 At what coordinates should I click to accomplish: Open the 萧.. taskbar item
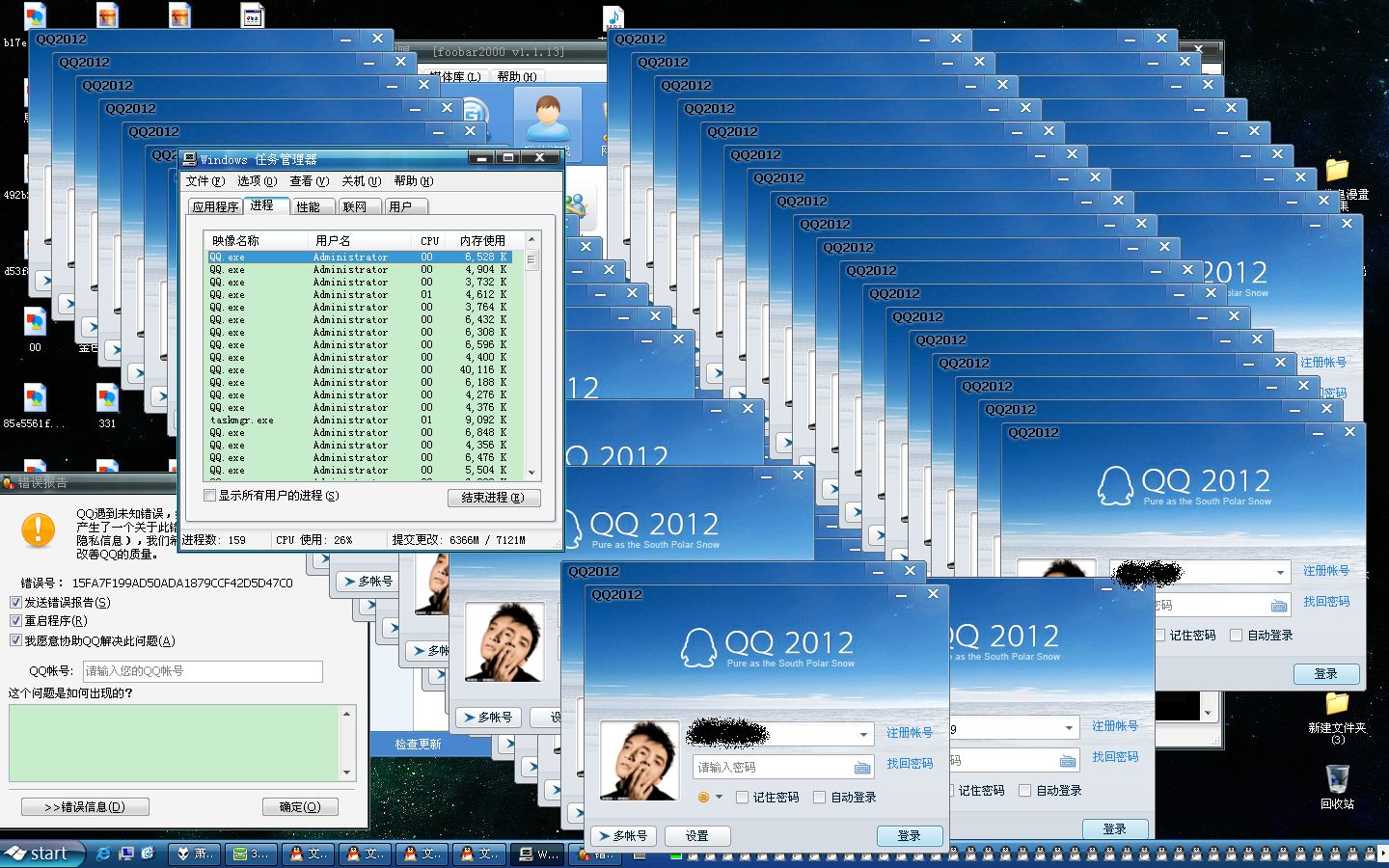tap(195, 854)
